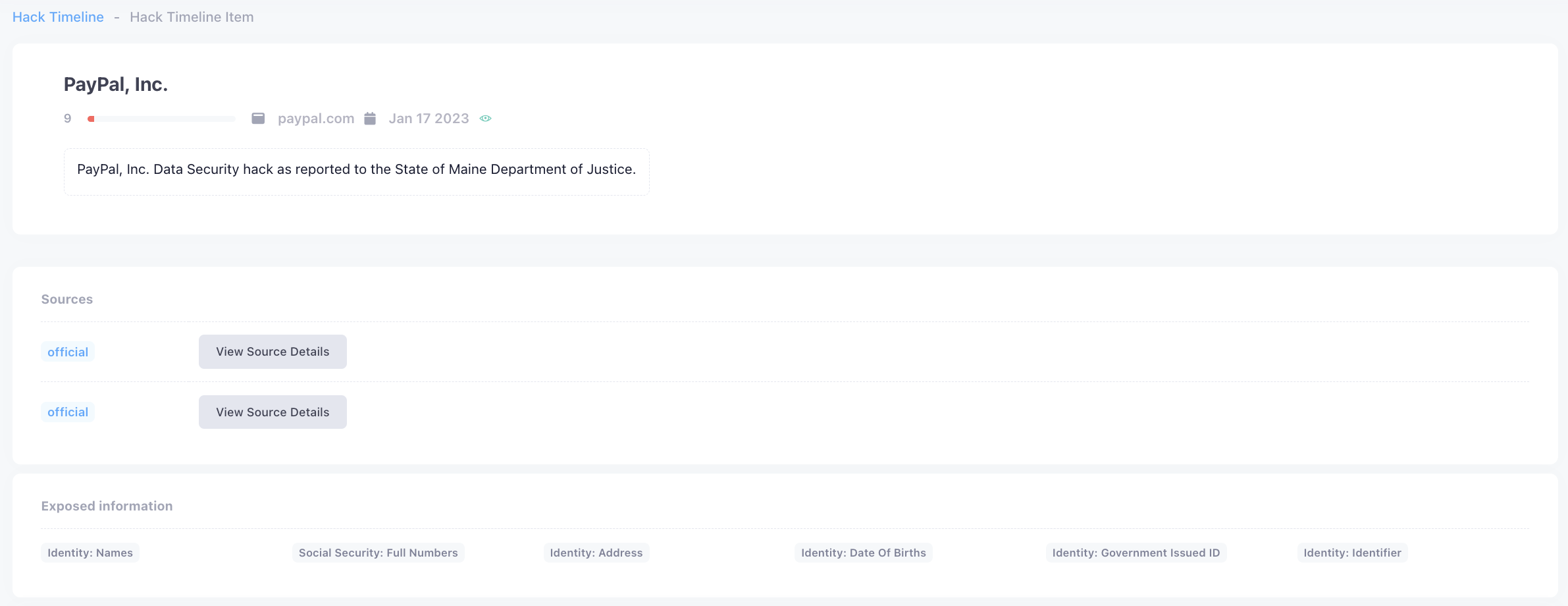Click the paypal.com domain text
This screenshot has height=606, width=1568.
315,119
